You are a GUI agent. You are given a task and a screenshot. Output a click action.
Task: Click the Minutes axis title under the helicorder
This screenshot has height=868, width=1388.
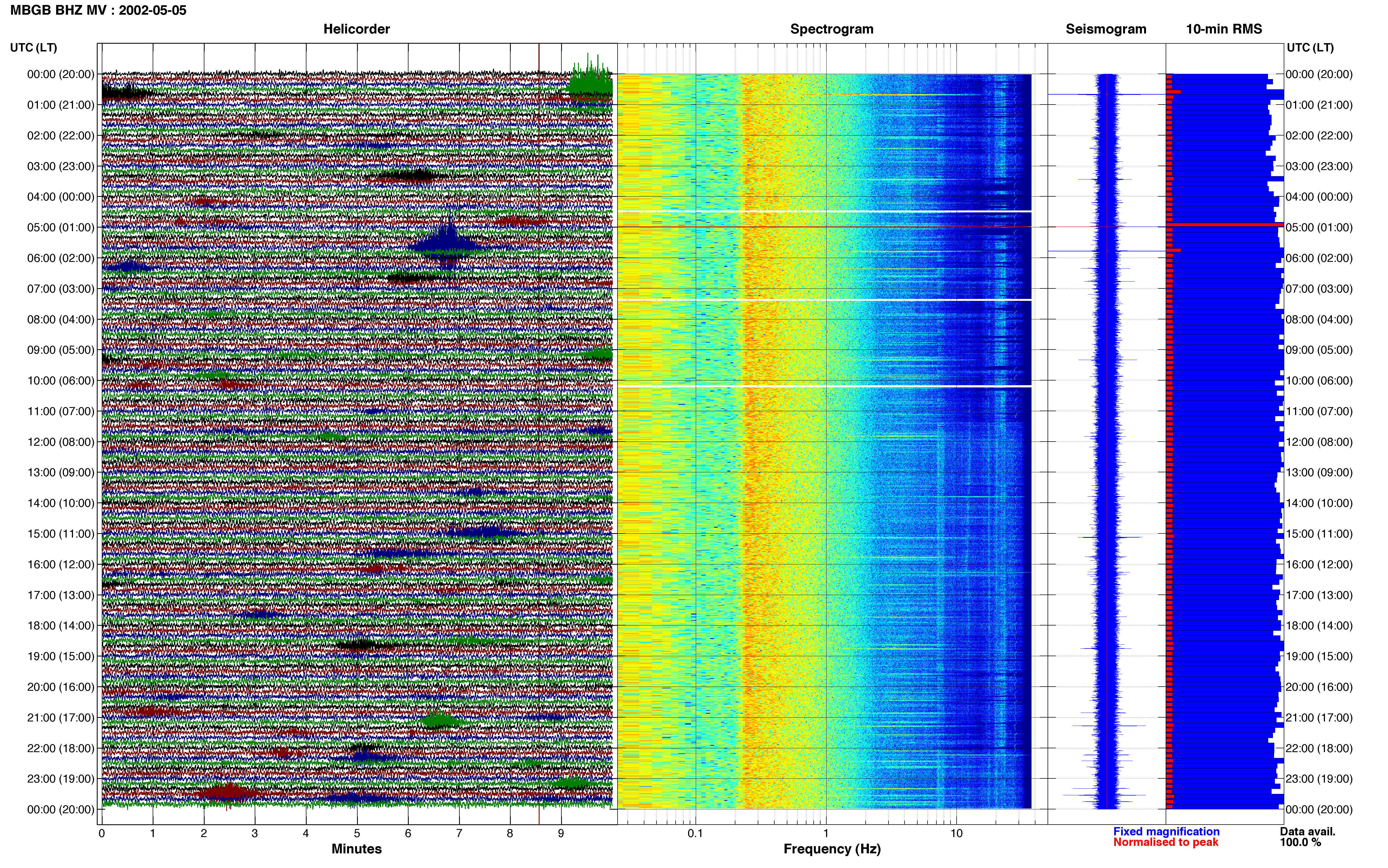point(356,849)
